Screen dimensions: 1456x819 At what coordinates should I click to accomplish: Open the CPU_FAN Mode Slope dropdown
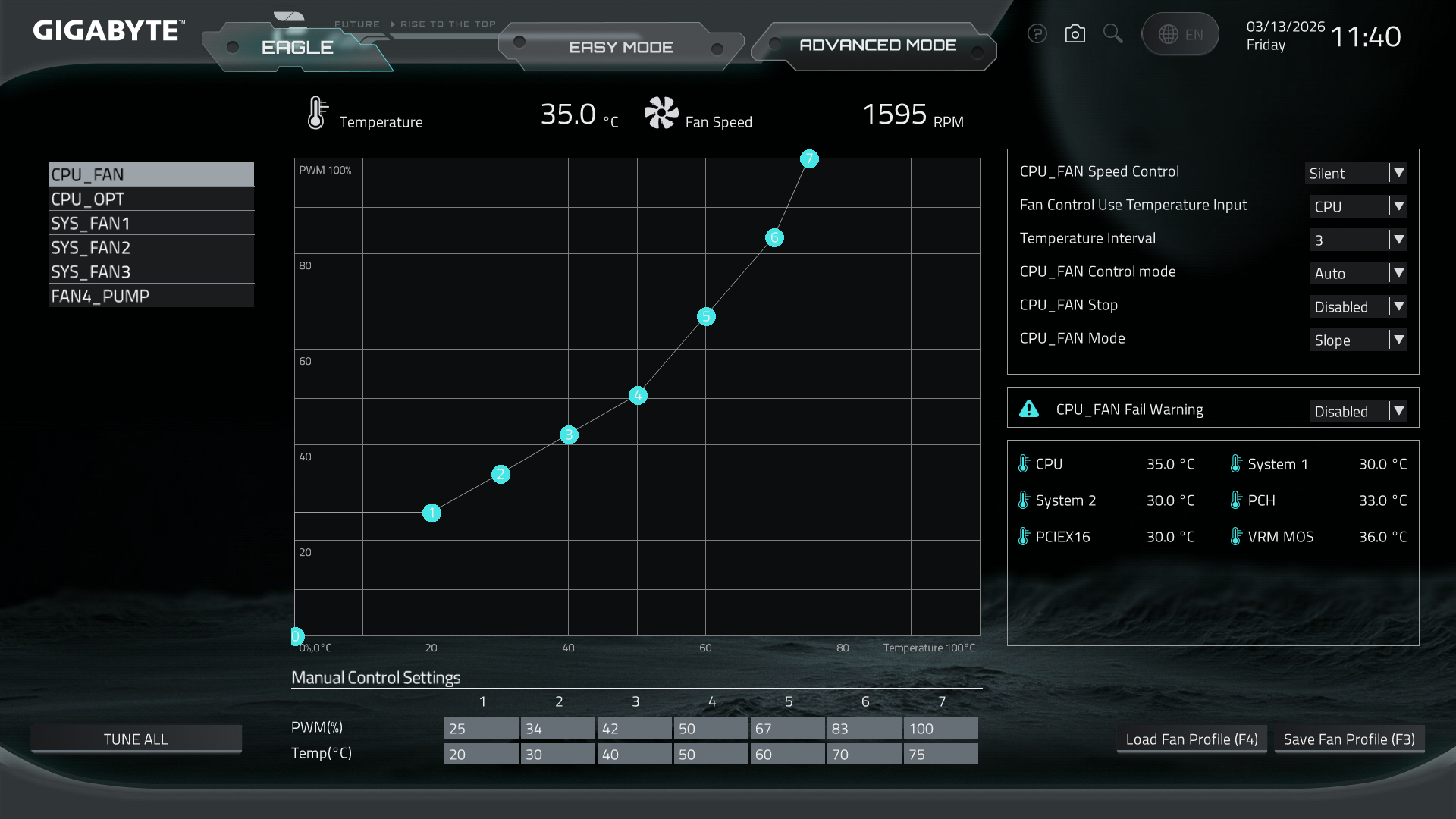click(x=1358, y=340)
